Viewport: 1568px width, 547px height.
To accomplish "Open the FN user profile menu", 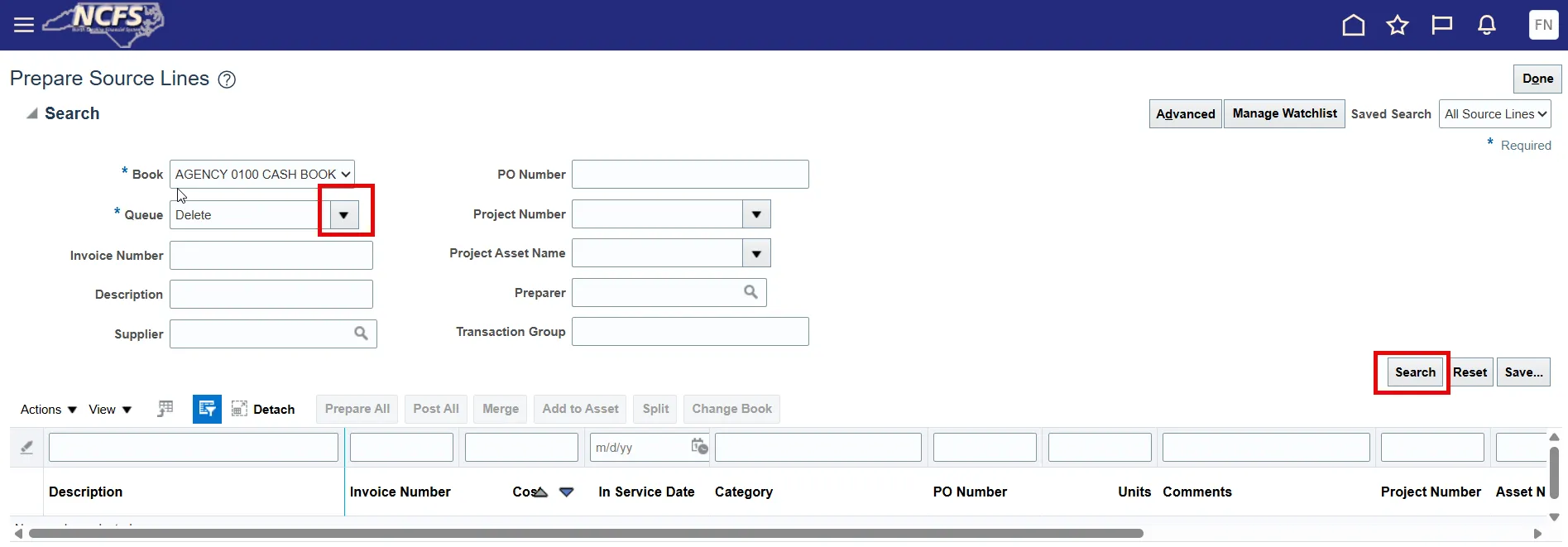I will tap(1543, 25).
